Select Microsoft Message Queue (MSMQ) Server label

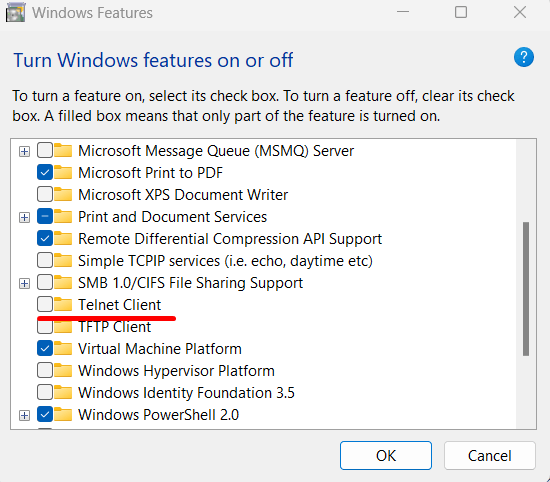[x=216, y=151]
